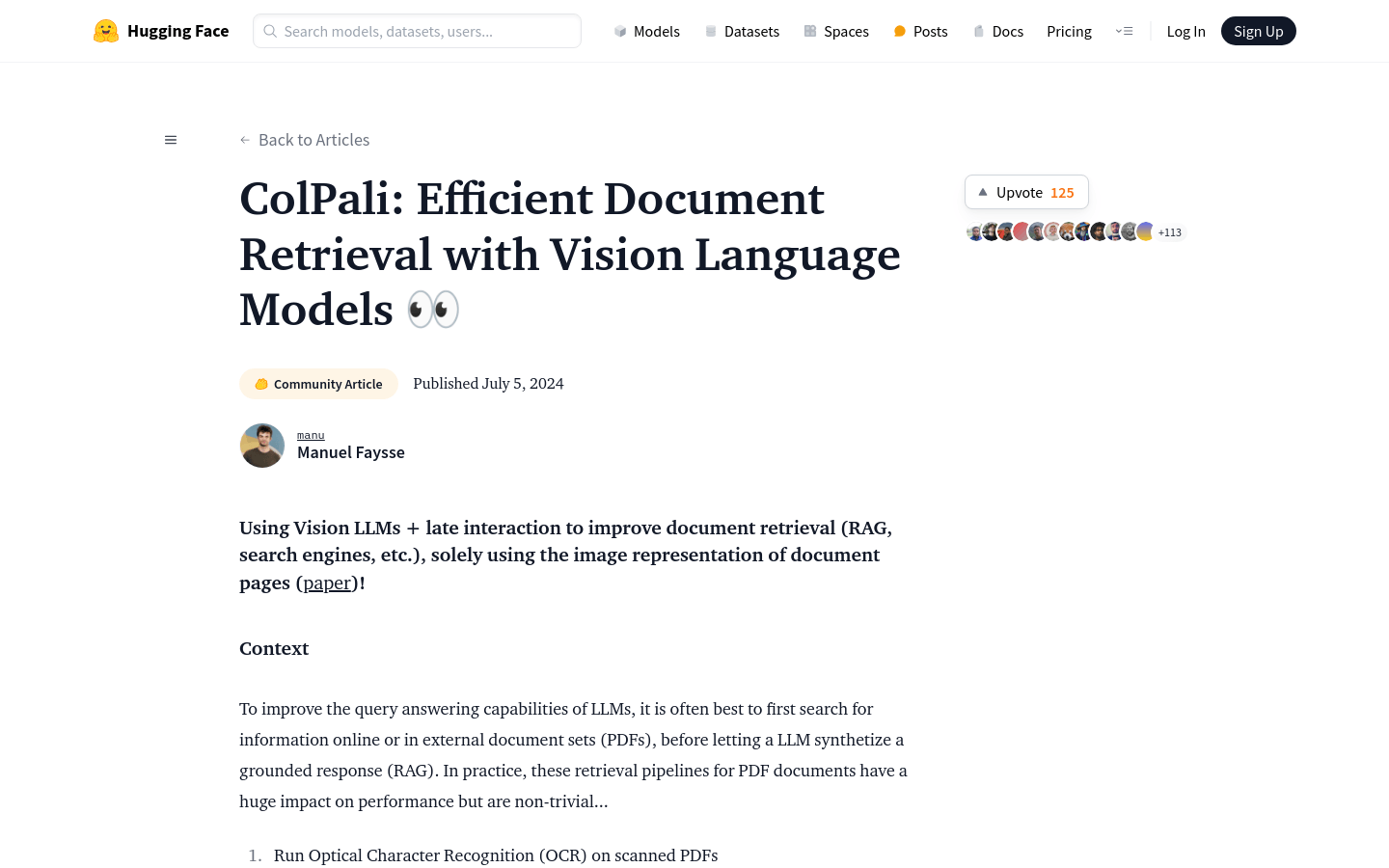Image resolution: width=1389 pixels, height=868 pixels.
Task: Click the Sign Up button
Action: point(1259,31)
